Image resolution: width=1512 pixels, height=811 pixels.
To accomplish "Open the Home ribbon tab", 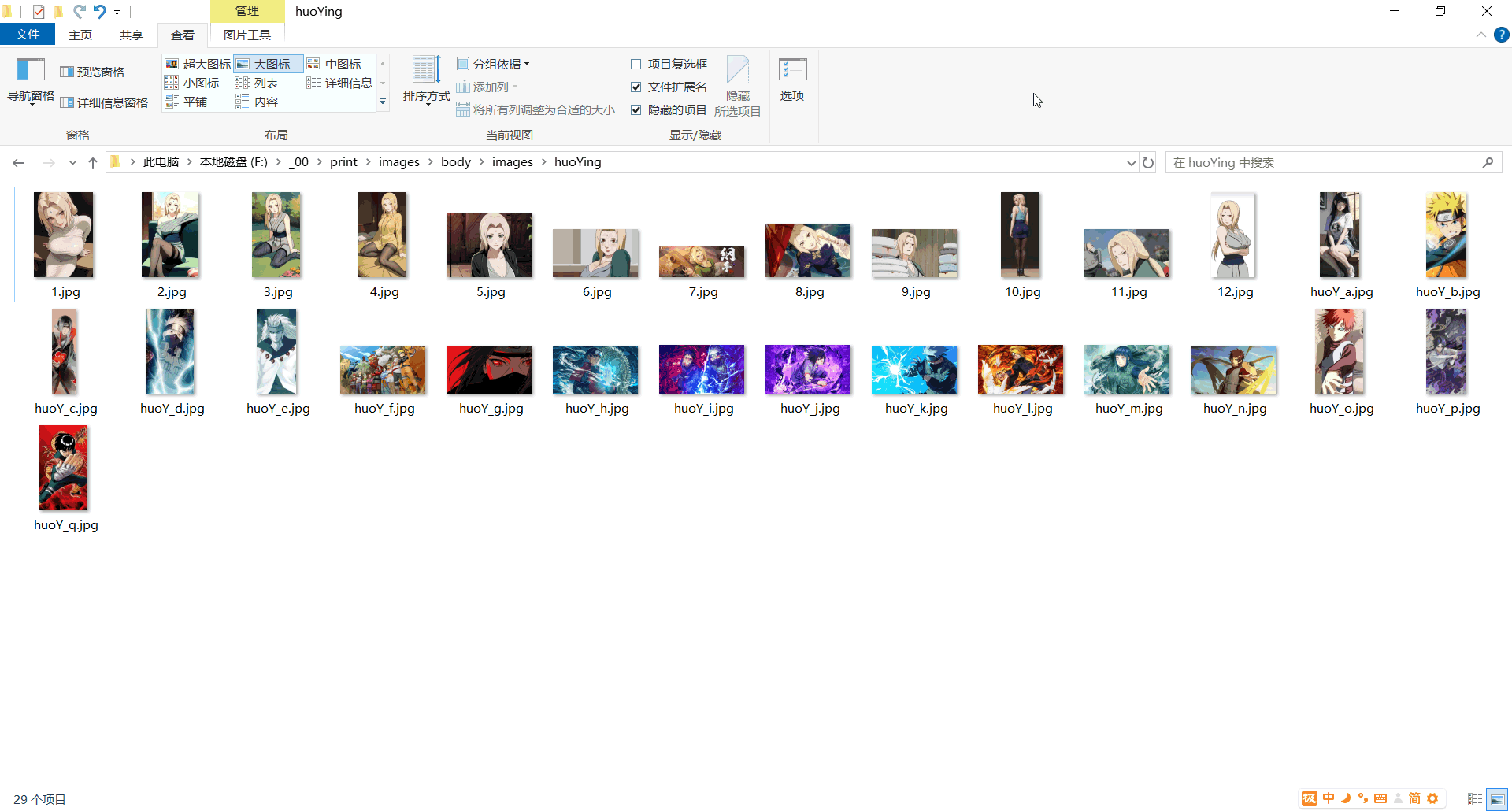I will pyautogui.click(x=80, y=35).
